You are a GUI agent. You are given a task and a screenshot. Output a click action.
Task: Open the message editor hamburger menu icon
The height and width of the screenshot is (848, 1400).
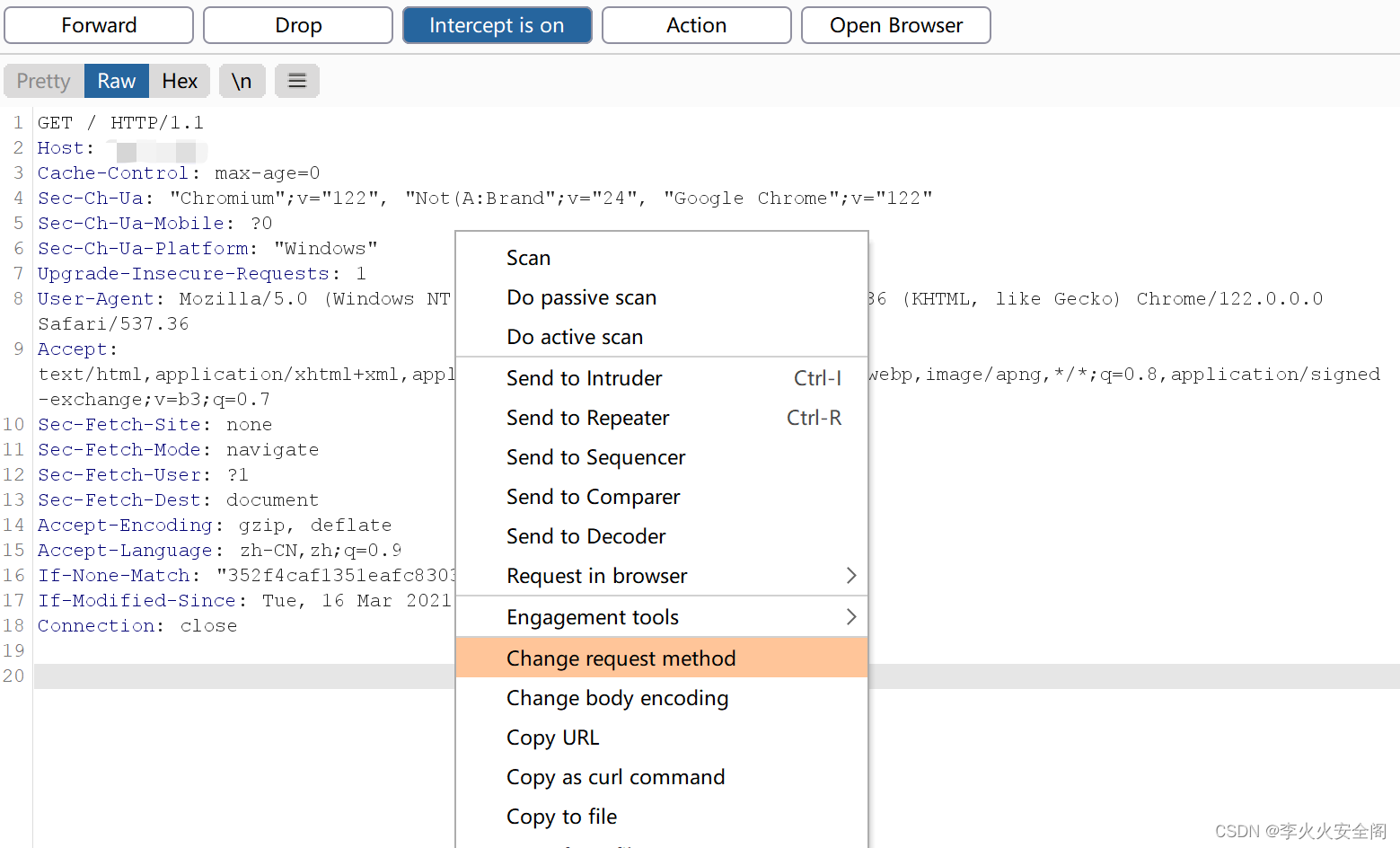(297, 81)
